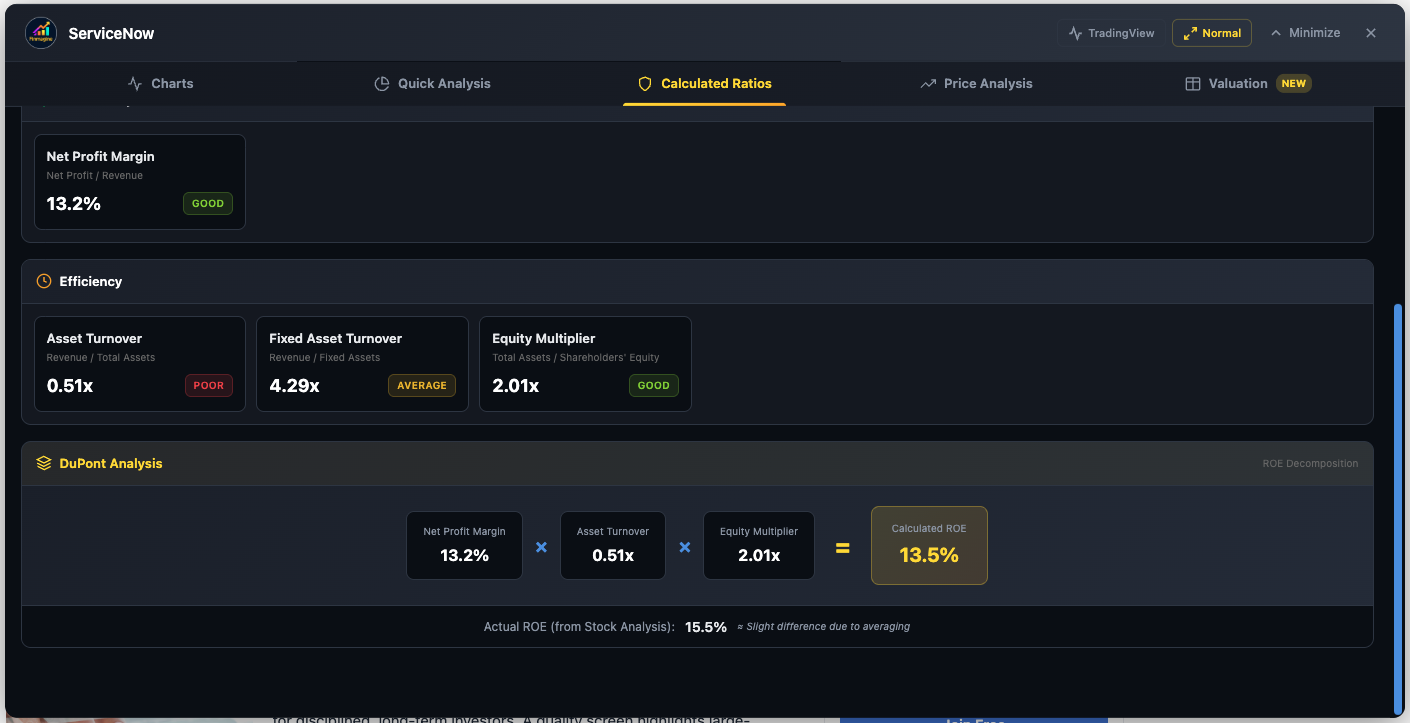Screen dimensions: 1410x723
Task: Select the Fixed Asset Turnover card
Action: [362, 364]
